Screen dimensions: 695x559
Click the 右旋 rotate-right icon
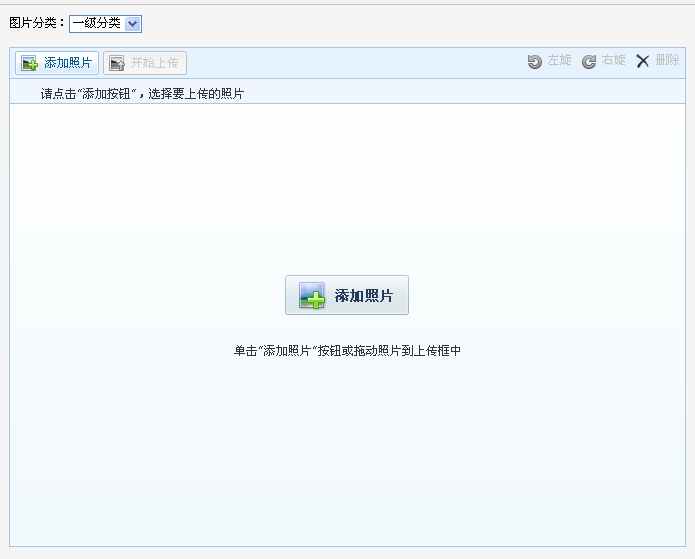click(x=589, y=61)
